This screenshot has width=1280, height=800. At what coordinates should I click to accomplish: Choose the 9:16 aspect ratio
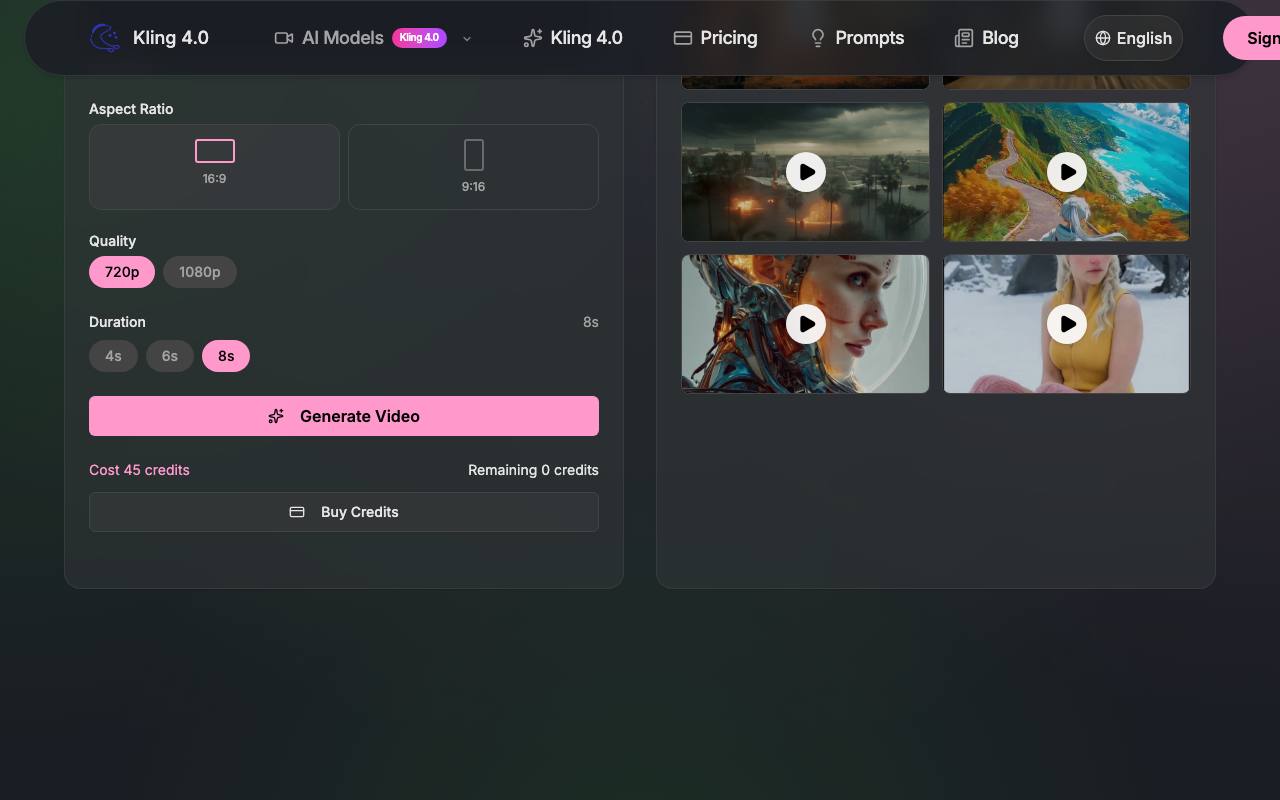coord(473,167)
